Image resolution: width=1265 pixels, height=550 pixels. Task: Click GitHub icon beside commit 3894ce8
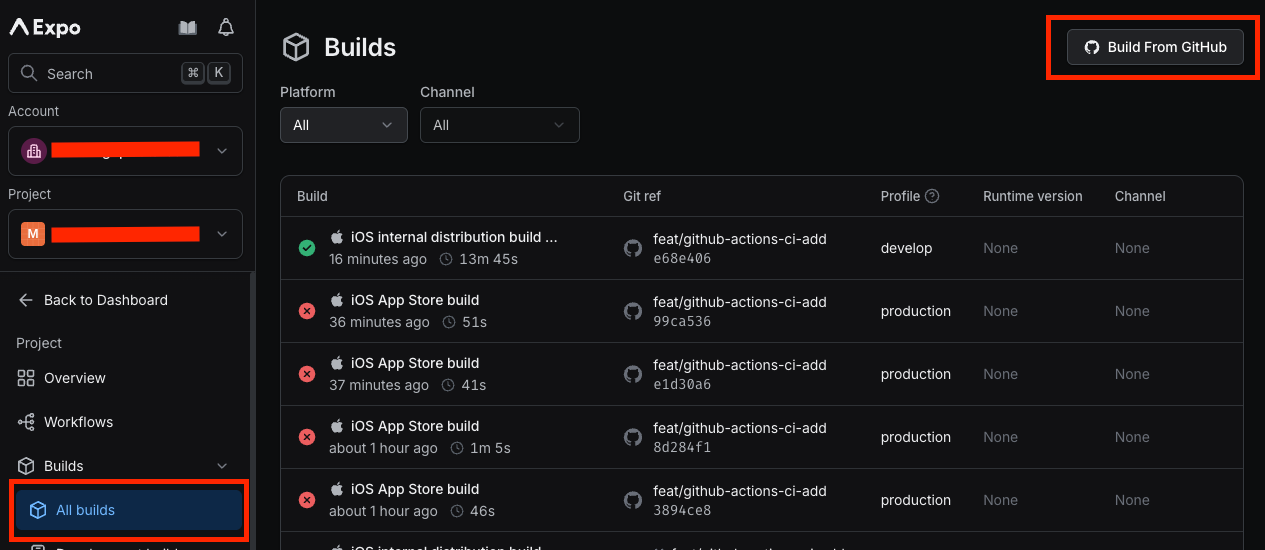click(632, 500)
